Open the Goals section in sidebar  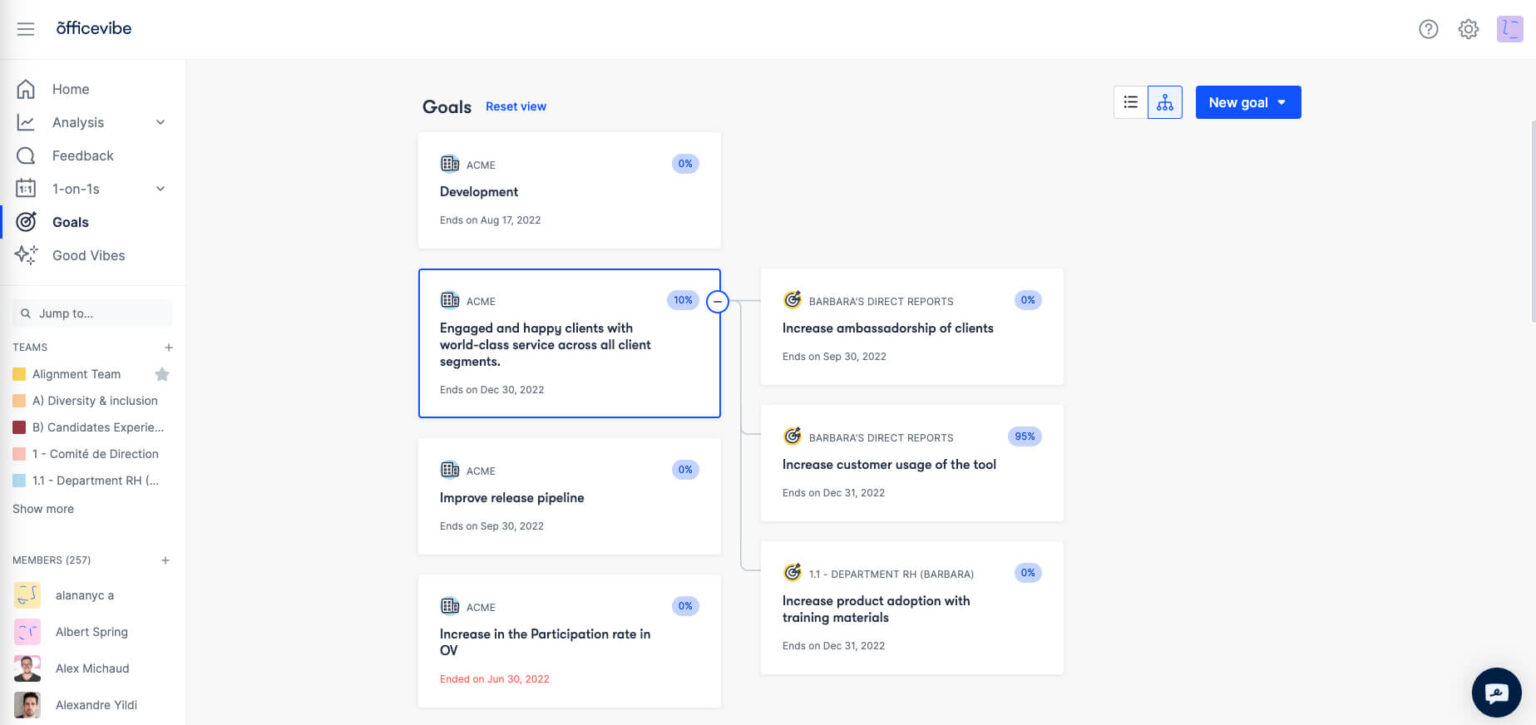tap(68, 222)
